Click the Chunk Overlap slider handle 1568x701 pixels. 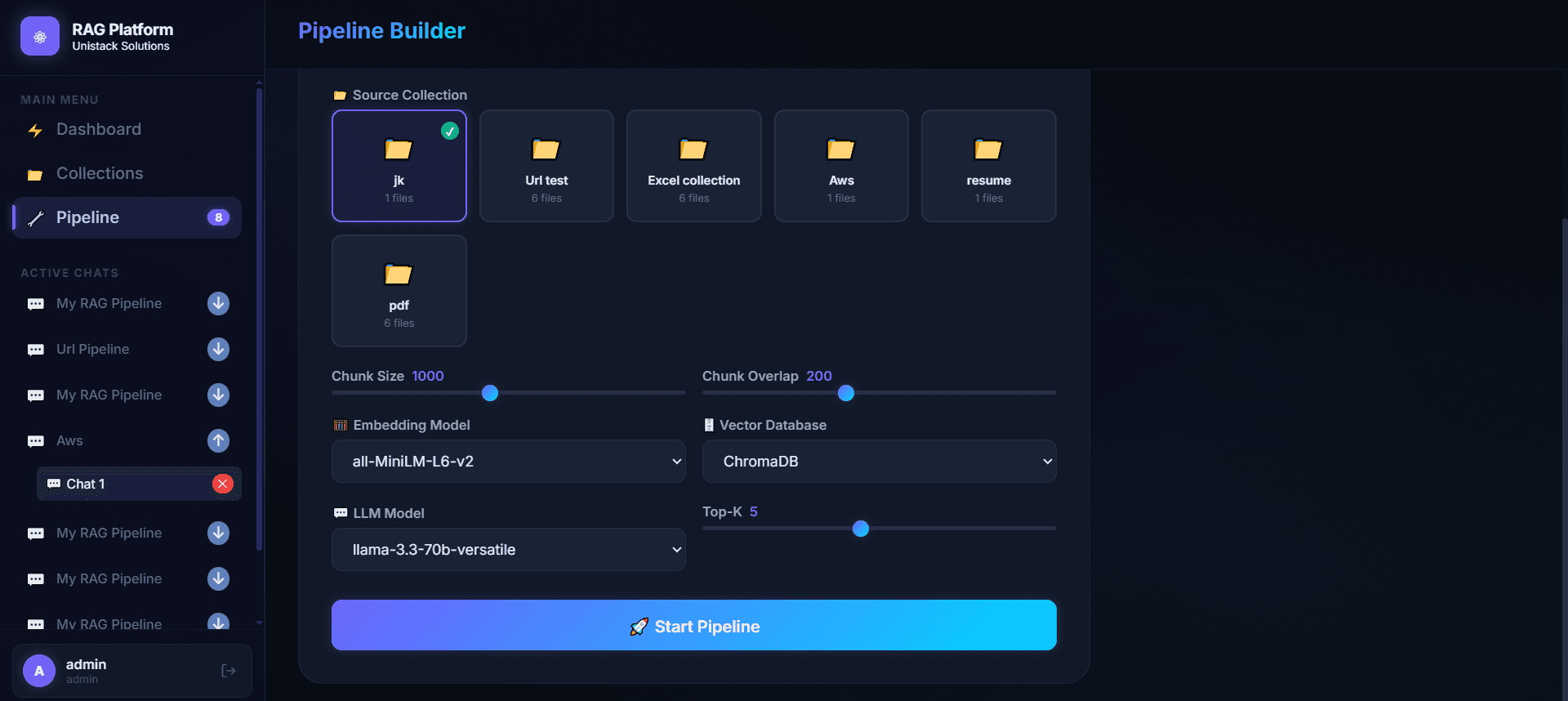tap(846, 393)
